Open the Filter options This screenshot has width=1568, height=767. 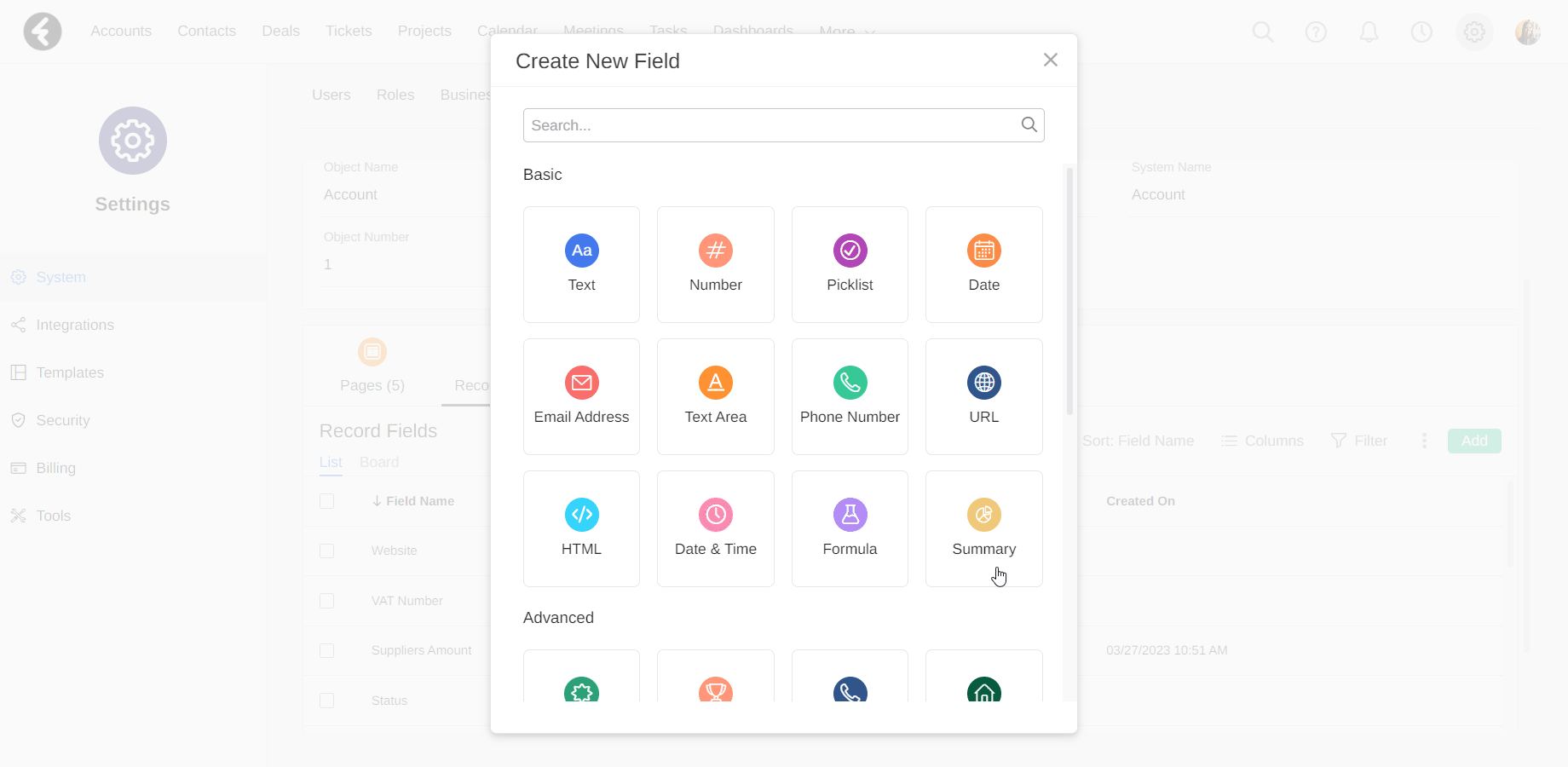1359,441
